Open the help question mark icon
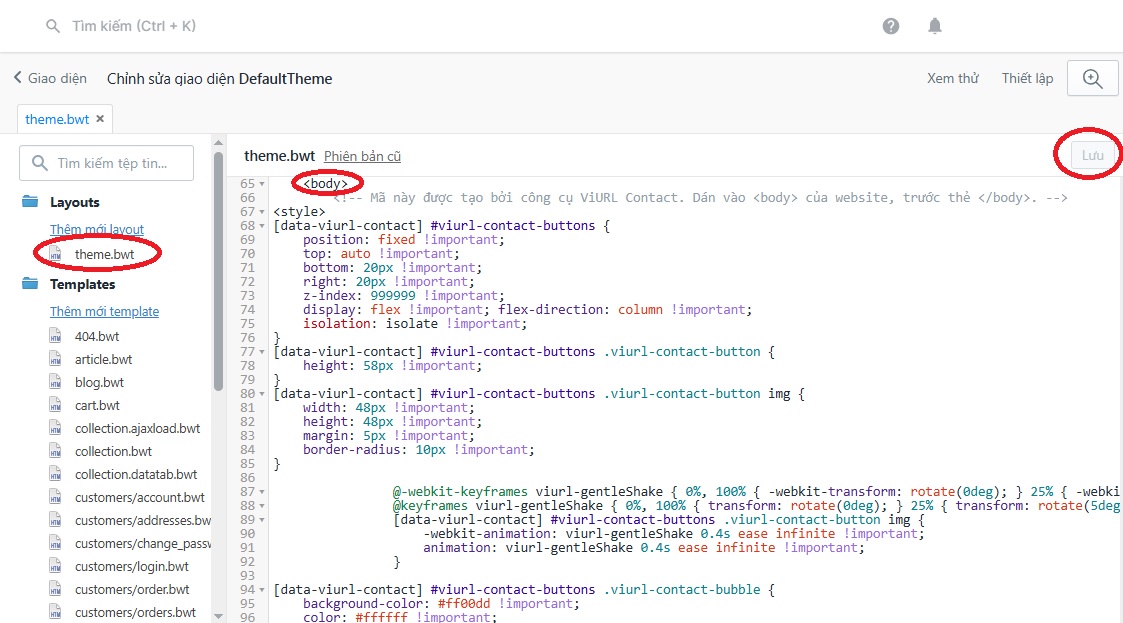The height and width of the screenshot is (623, 1123). pos(890,26)
